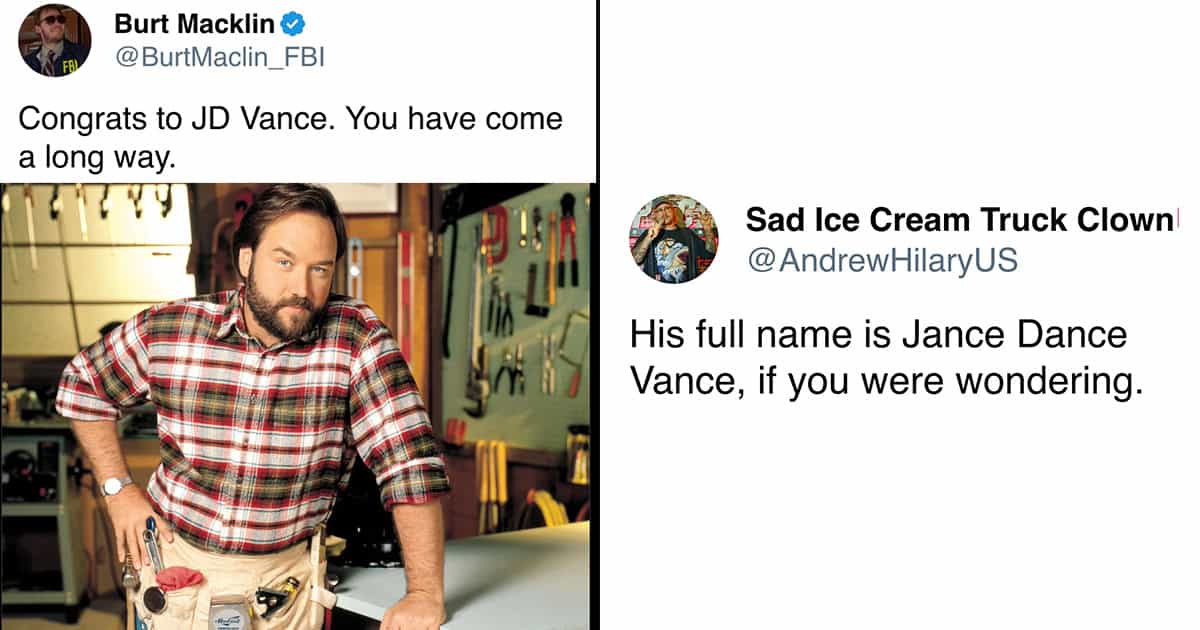Visit the @BurtMaclin_FBI handle
Viewport: 1200px width, 630px height.
pos(219,58)
